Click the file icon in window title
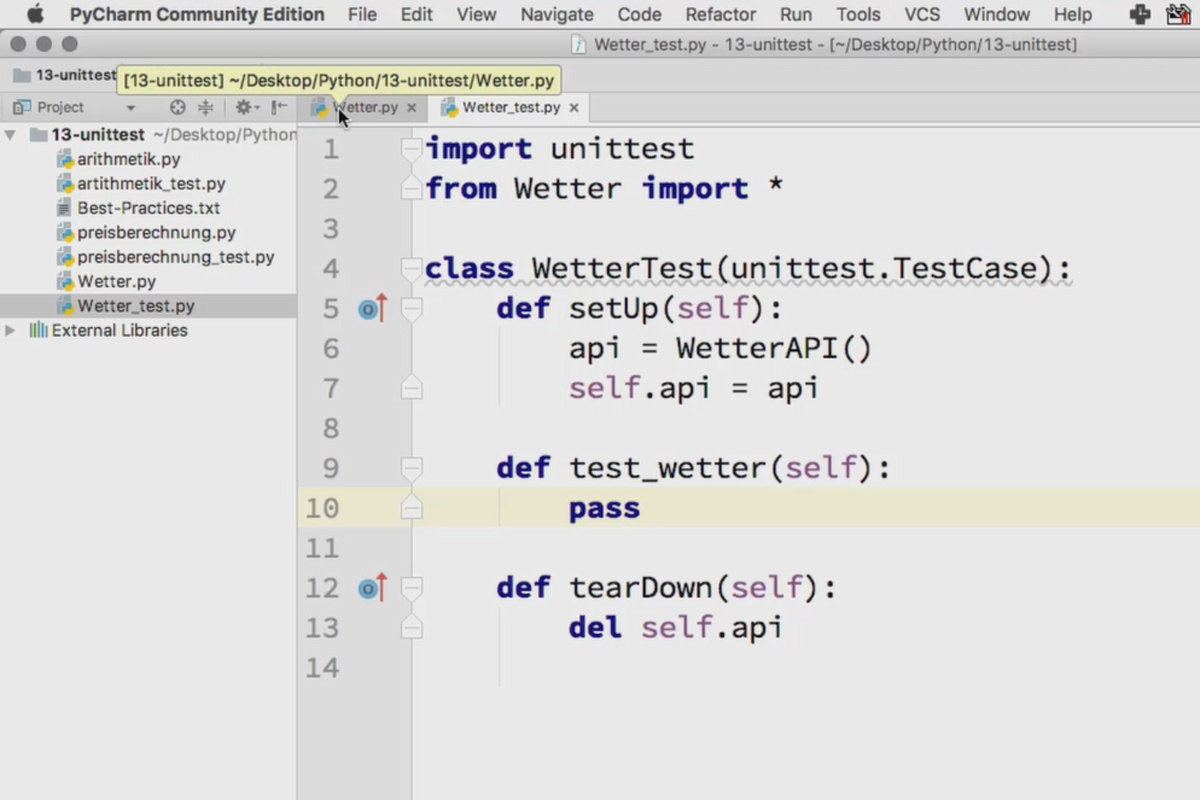Image resolution: width=1200 pixels, height=800 pixels. [579, 44]
